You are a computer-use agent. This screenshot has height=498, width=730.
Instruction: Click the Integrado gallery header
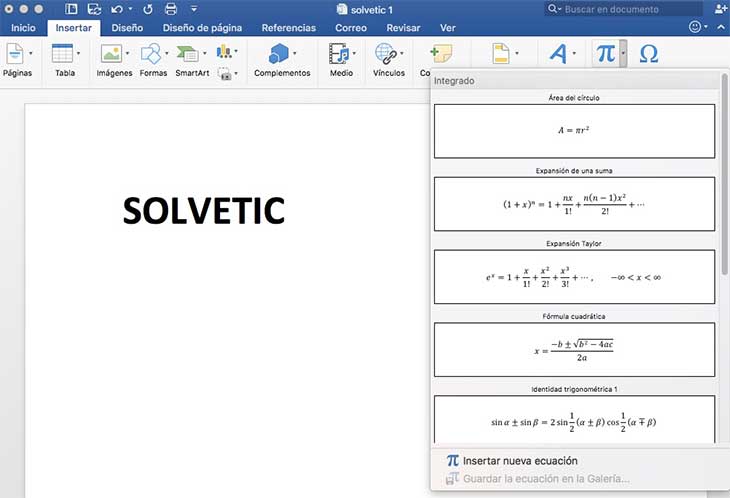(454, 81)
